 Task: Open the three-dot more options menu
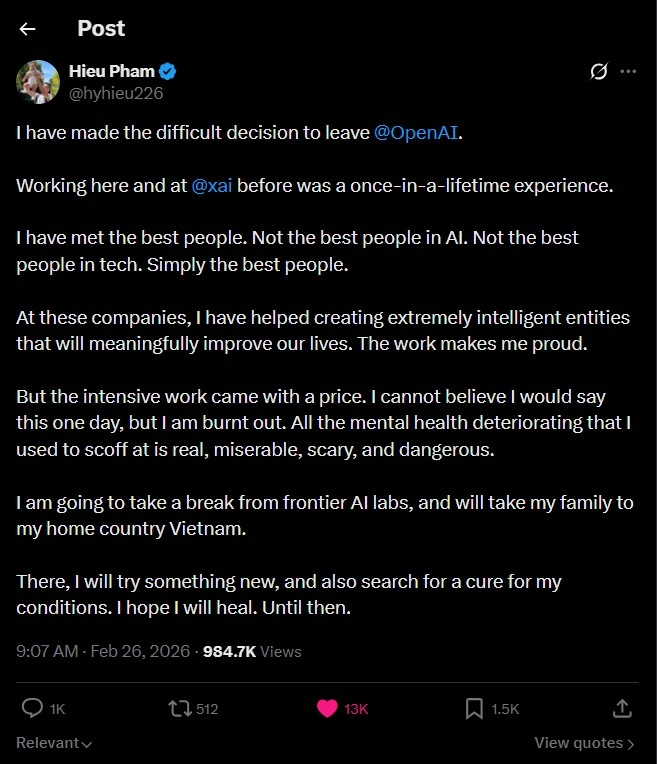(628, 72)
